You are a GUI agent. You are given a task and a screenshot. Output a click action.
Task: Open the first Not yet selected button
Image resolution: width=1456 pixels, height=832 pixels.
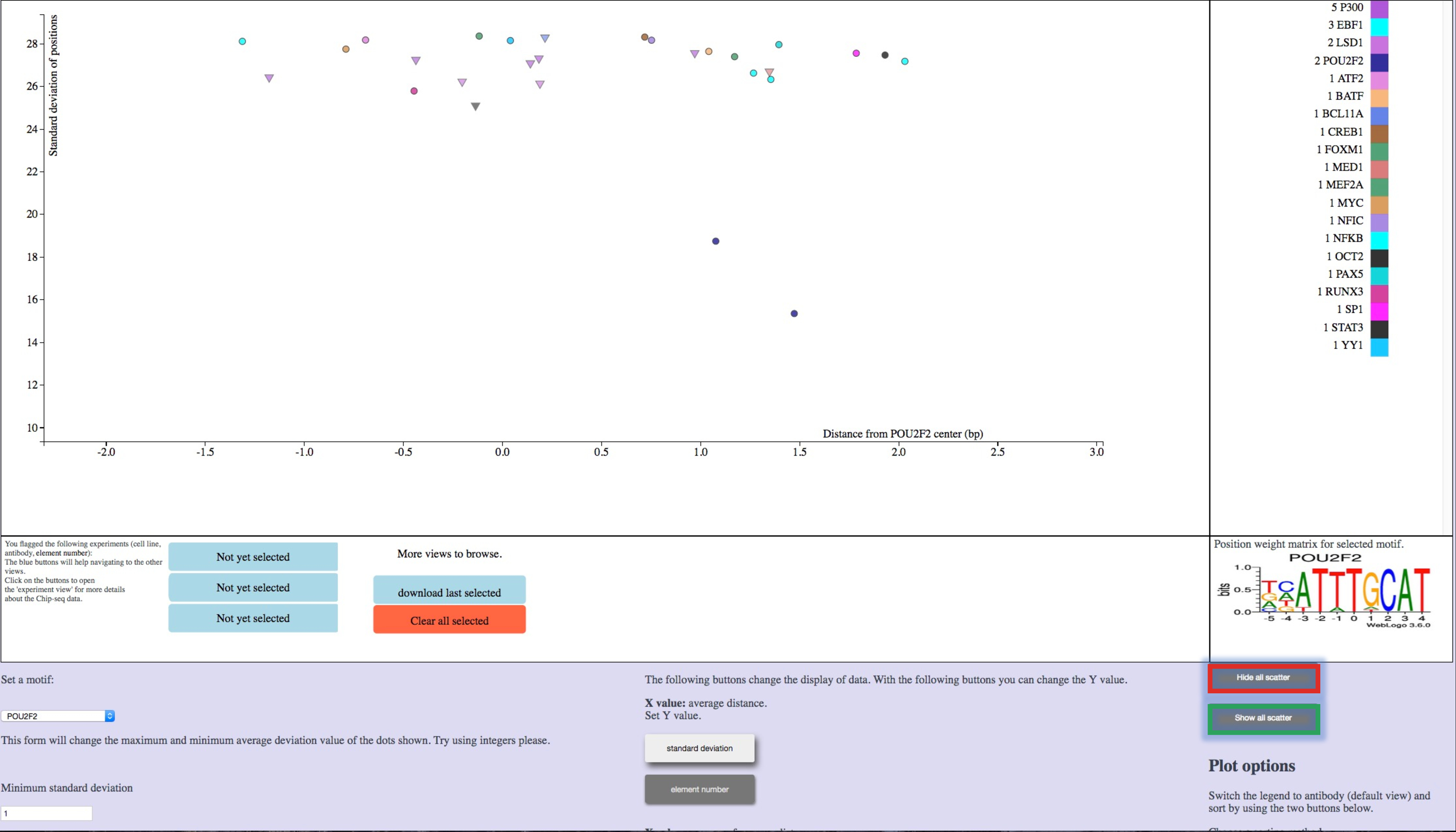pos(253,557)
